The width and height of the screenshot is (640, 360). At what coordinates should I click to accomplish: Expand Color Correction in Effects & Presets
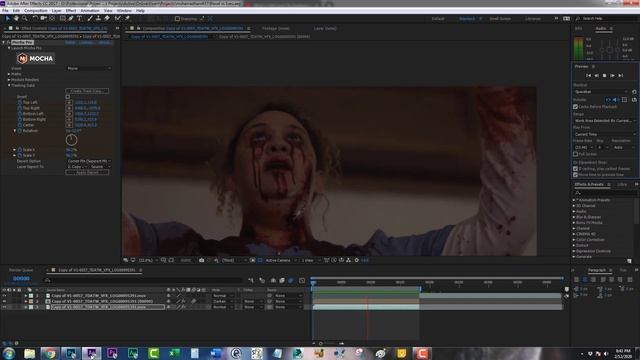(x=574, y=240)
